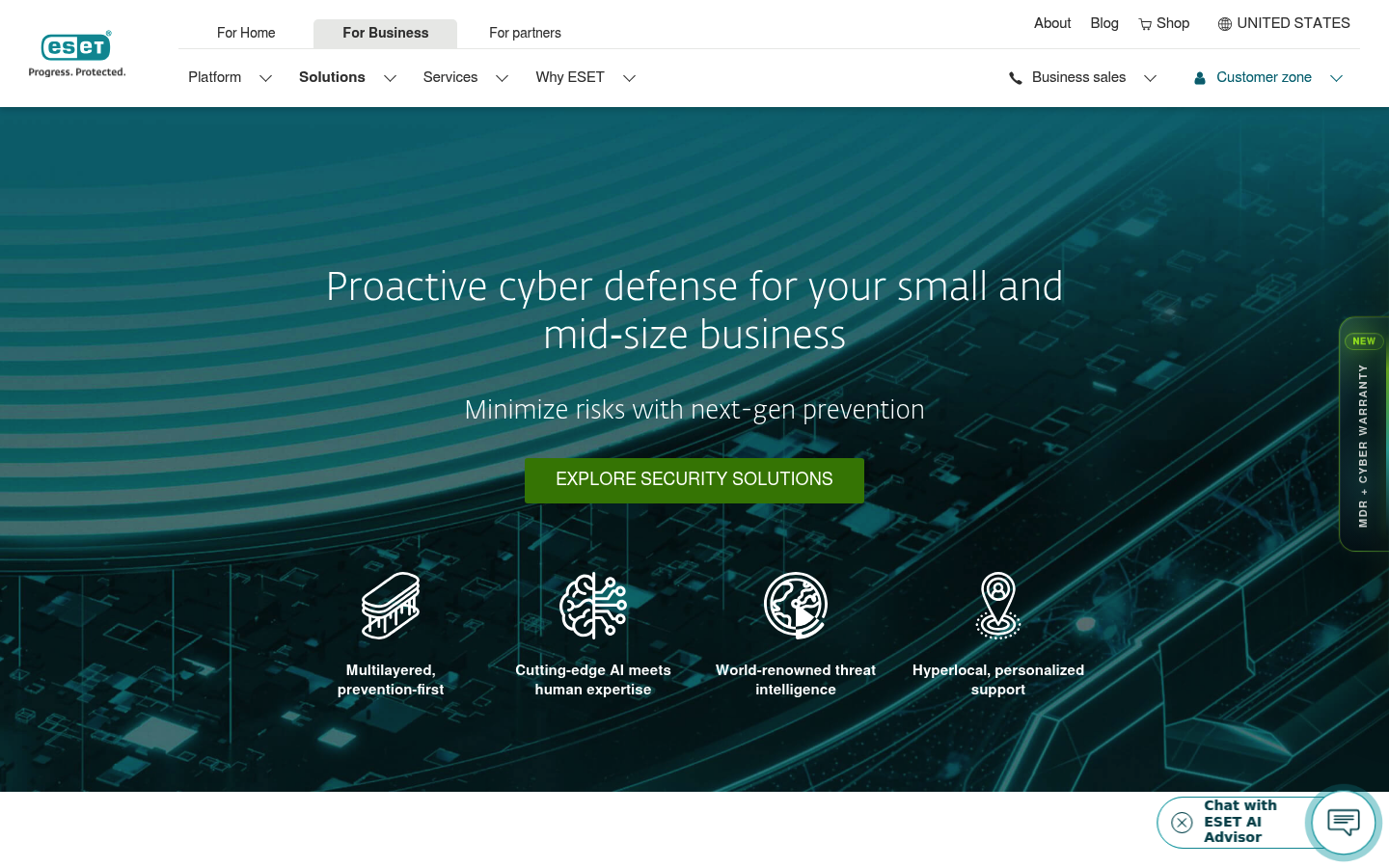Select the Multilayered prevention-first shield icon
Screen dimensions: 1389x868
point(391,606)
